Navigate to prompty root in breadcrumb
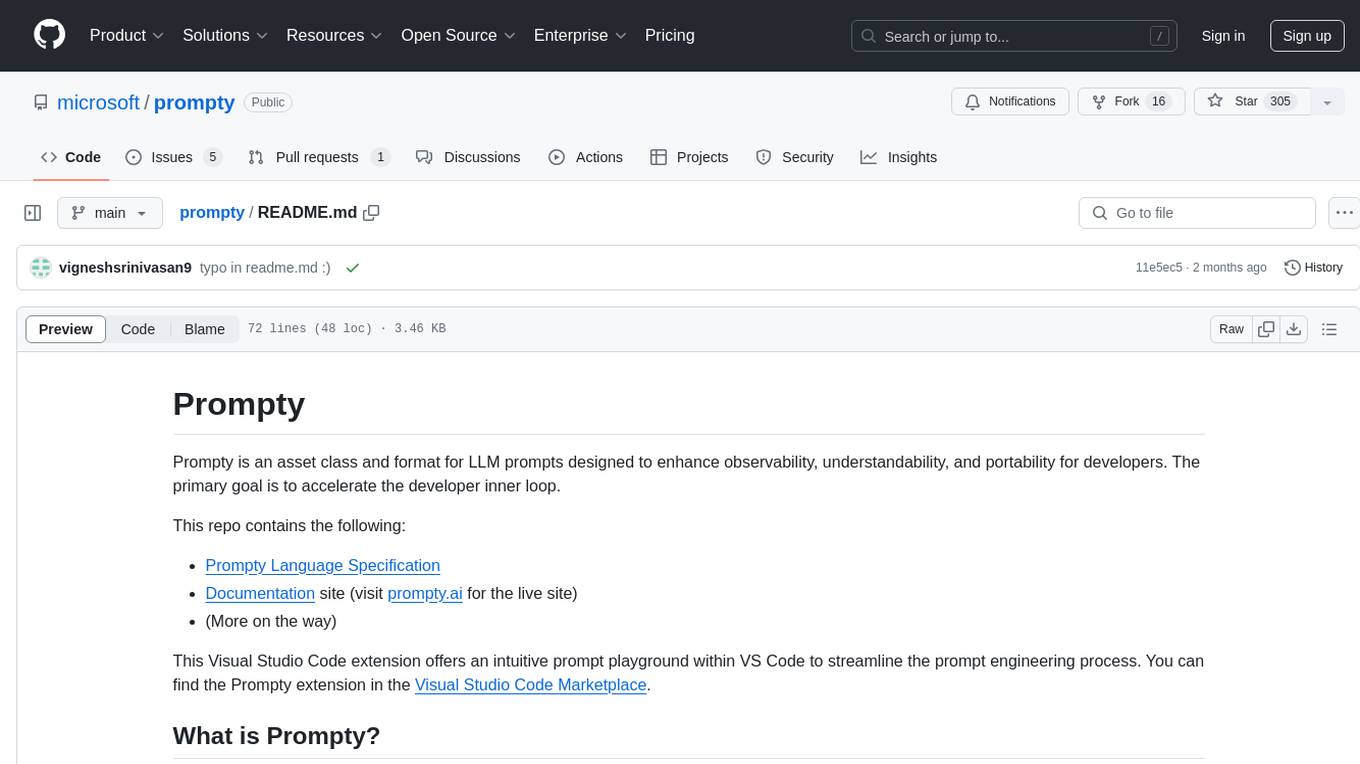 (x=212, y=212)
